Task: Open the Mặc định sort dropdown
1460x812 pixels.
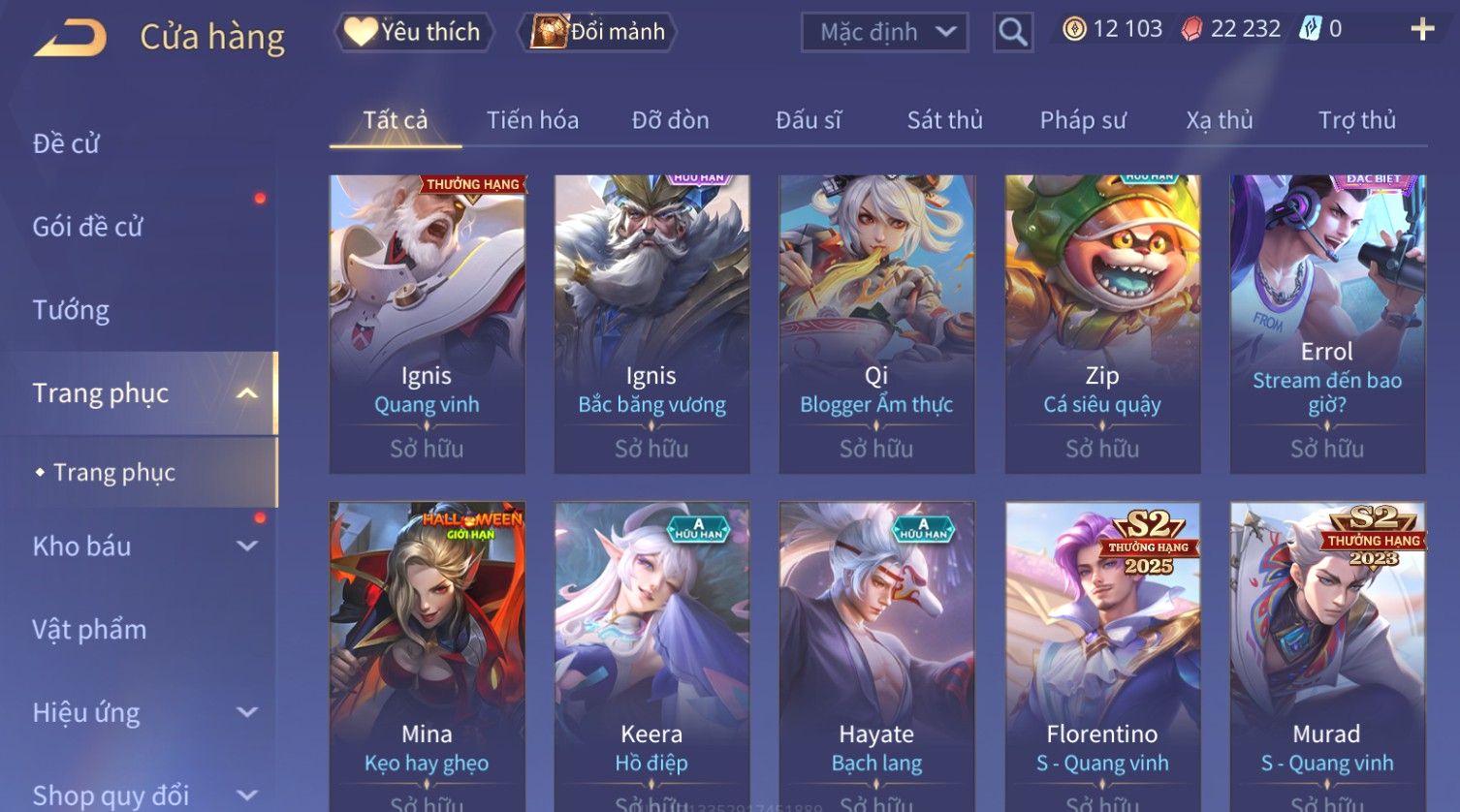Action: pyautogui.click(x=885, y=33)
